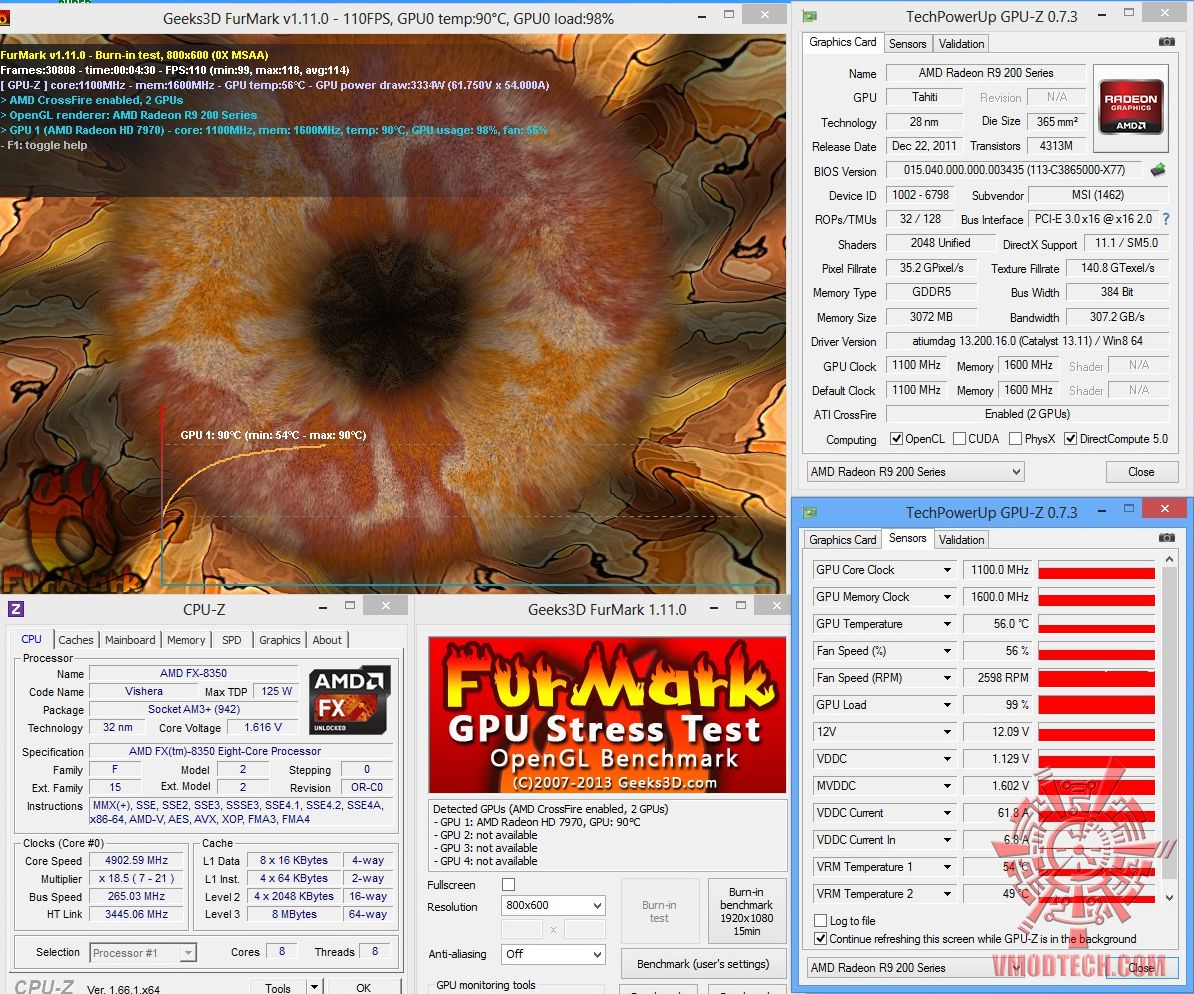
Task: Open the GPU selector dropdown in Graphics Card window
Action: click(x=915, y=472)
